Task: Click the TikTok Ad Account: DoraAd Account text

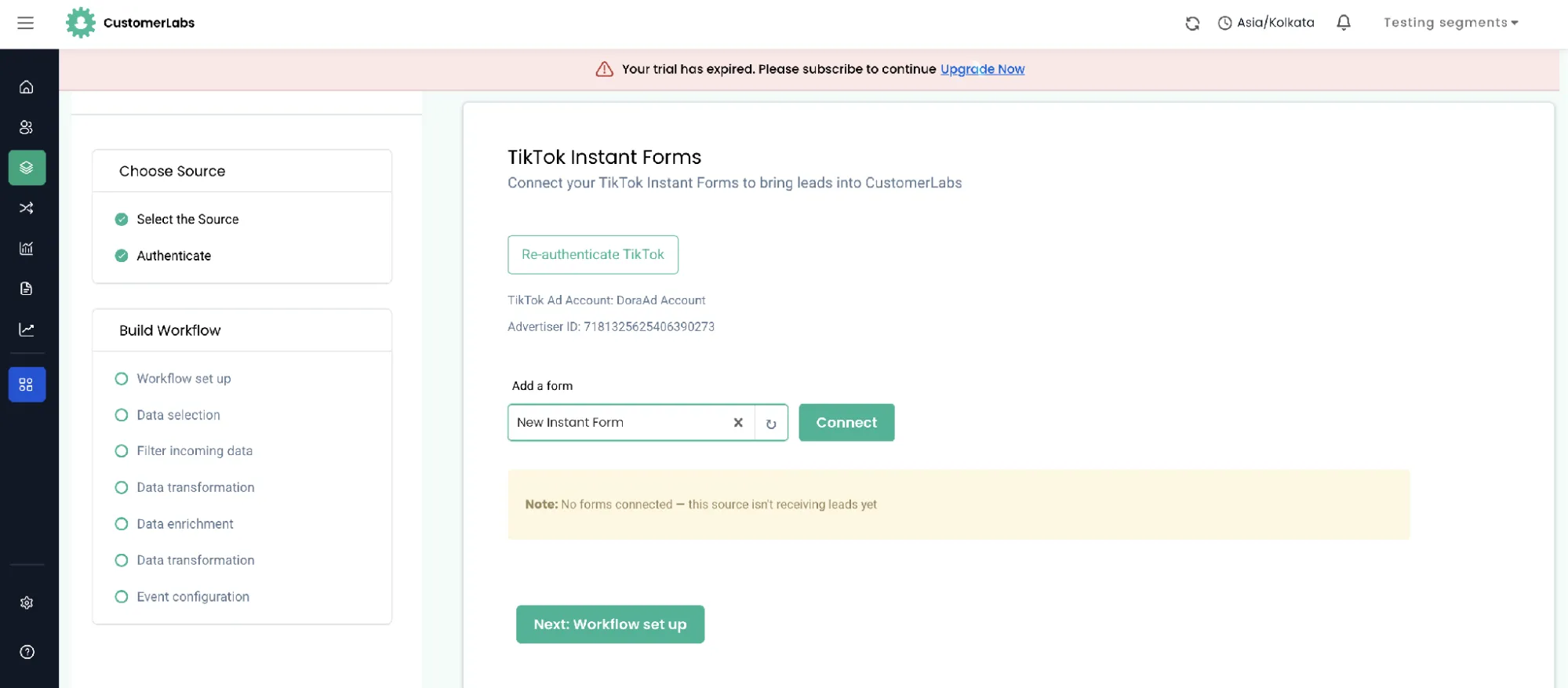Action: (x=606, y=300)
